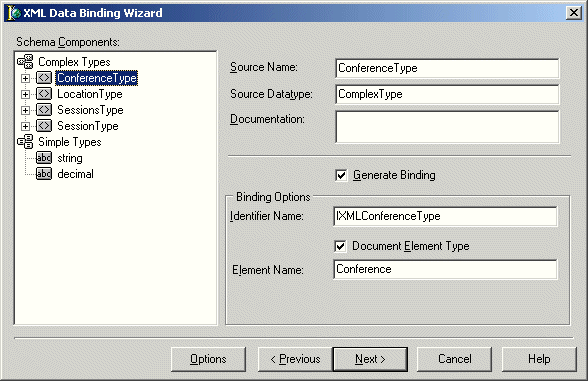Click the string type abc icon
Screen dimensions: 588x381
(x=44, y=158)
